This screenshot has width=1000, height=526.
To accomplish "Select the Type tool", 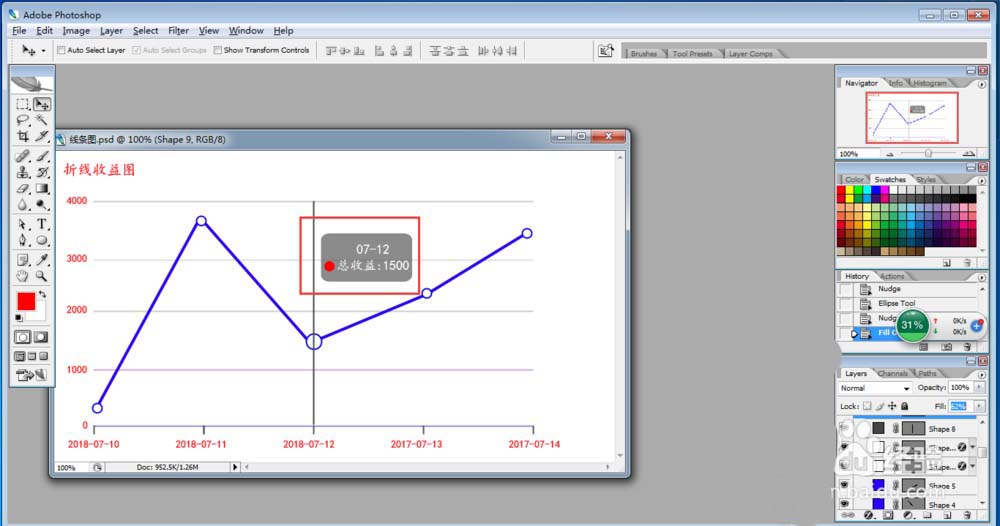I will pyautogui.click(x=42, y=224).
